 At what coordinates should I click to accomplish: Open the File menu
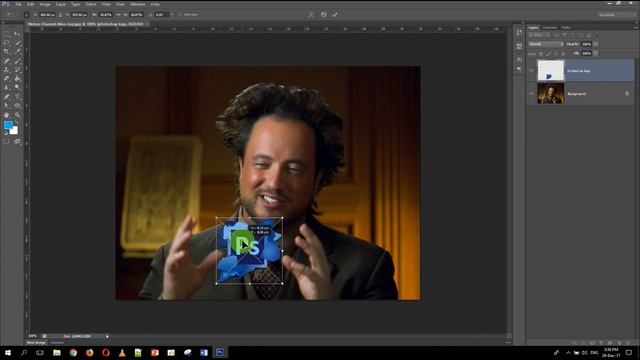pos(18,4)
